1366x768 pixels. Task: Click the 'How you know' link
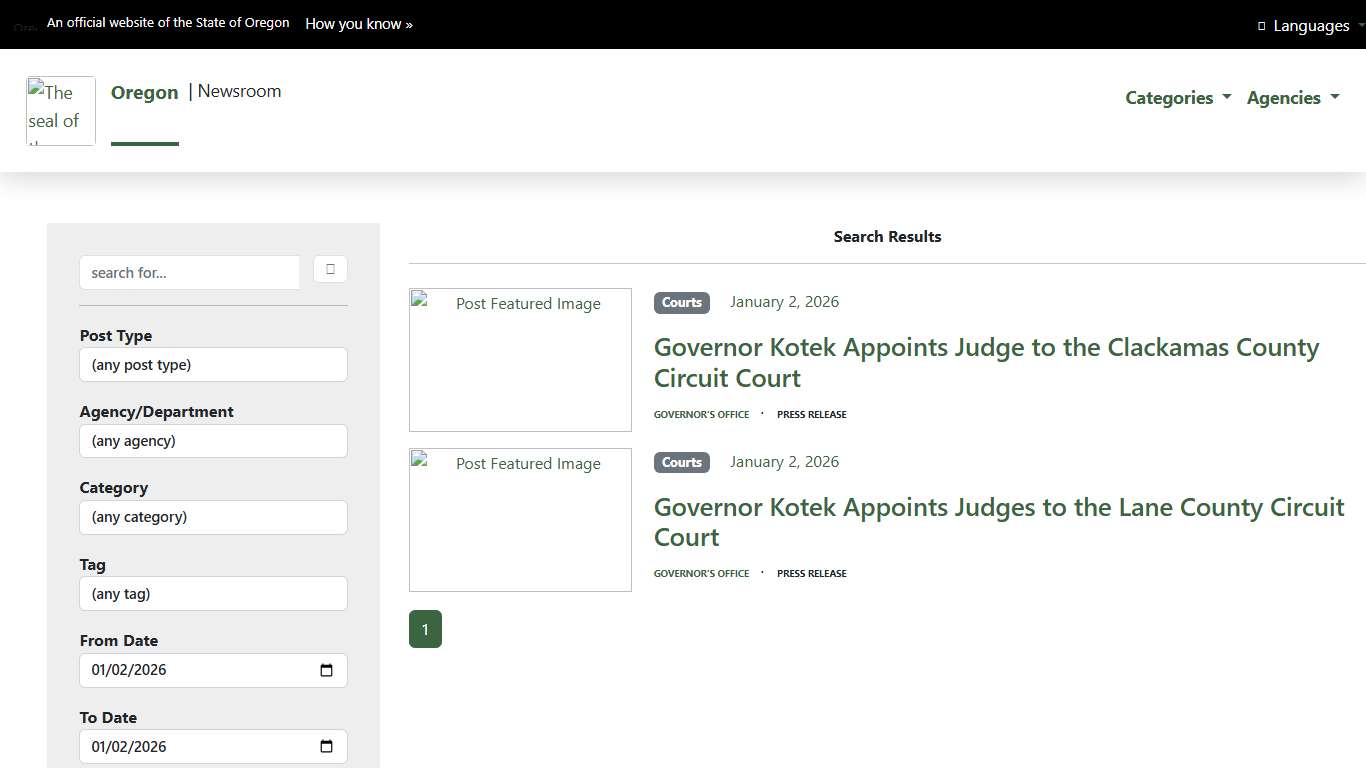tap(358, 24)
